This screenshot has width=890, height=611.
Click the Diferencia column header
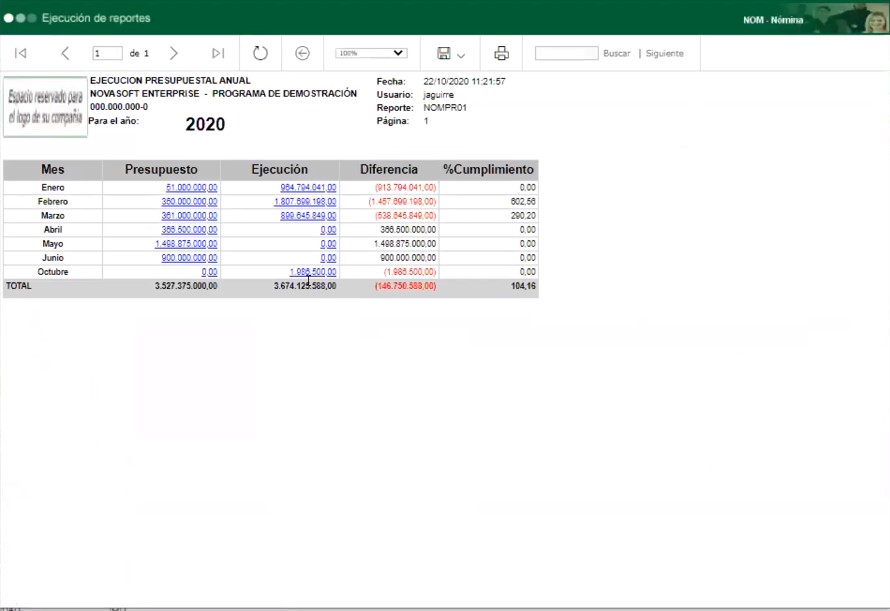[389, 169]
